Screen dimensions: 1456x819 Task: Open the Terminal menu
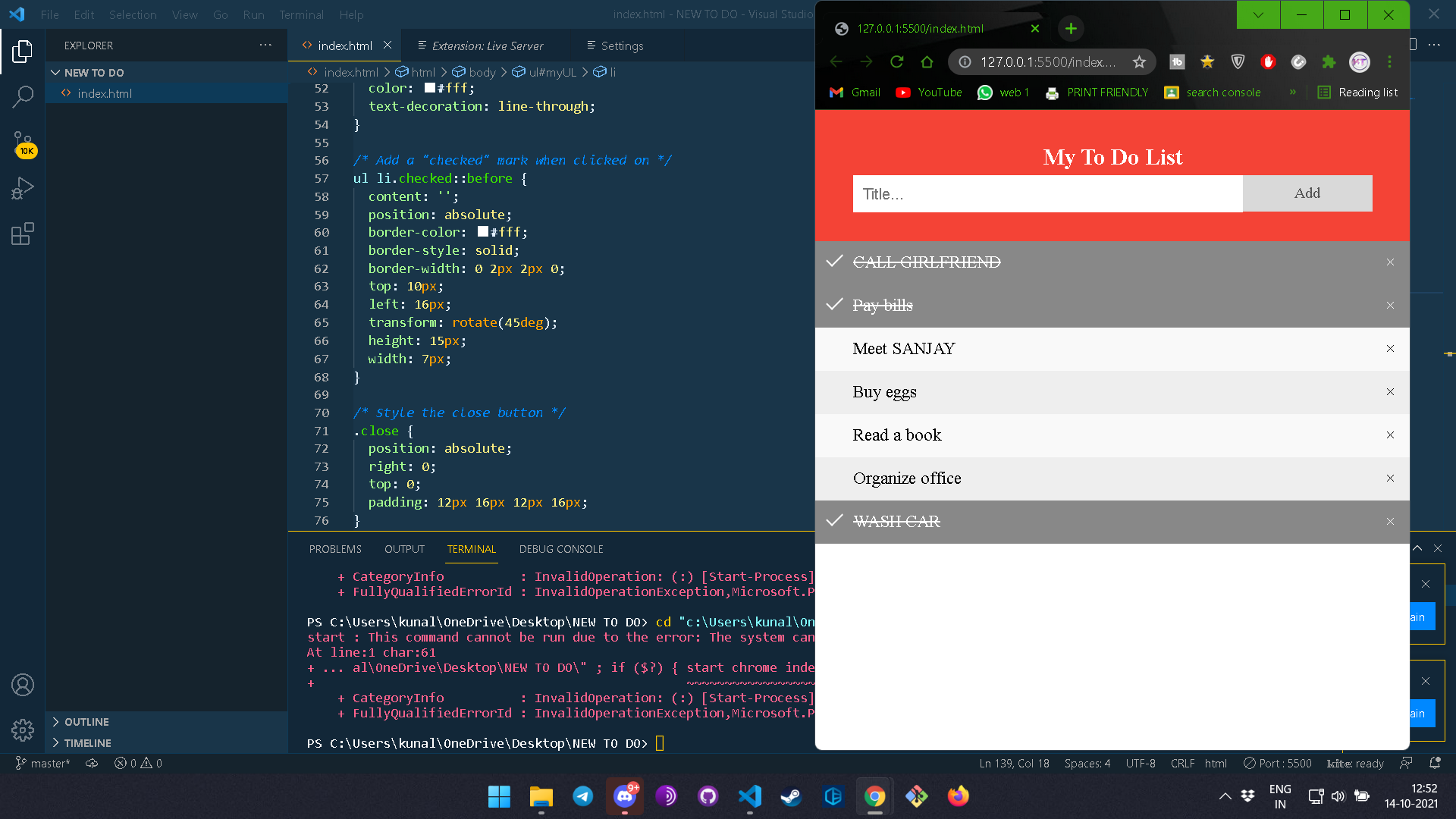click(x=301, y=14)
